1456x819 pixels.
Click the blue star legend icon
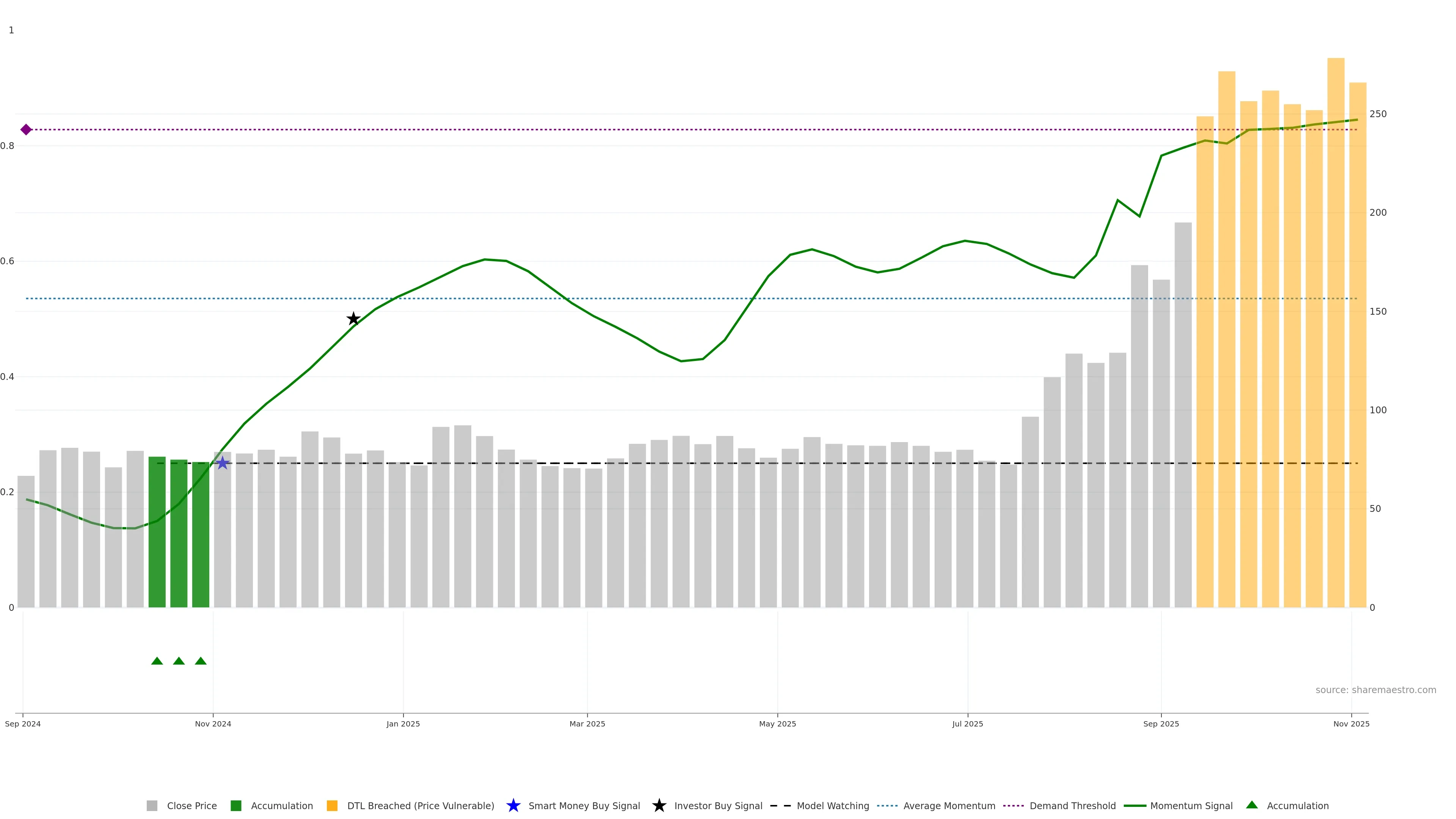(x=513, y=805)
